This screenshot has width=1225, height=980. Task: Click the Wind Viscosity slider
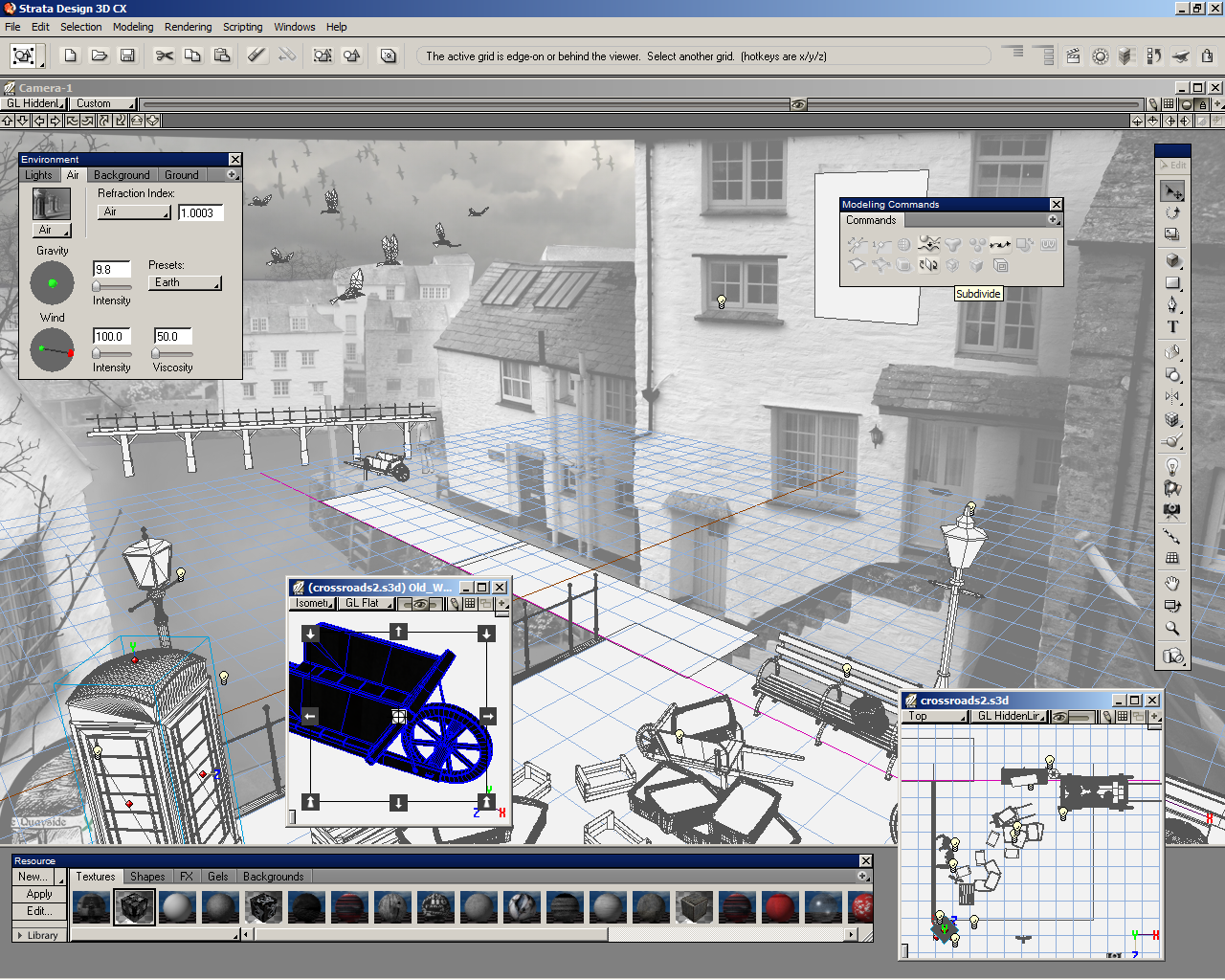pos(172,353)
